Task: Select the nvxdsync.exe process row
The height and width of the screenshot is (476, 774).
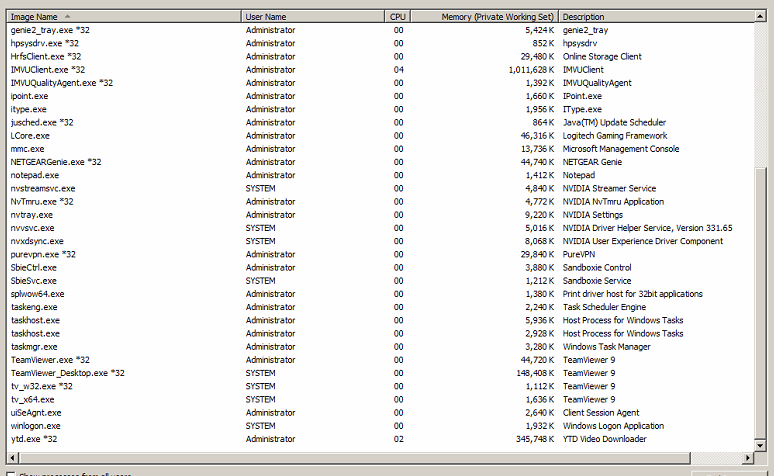Action: tap(380, 241)
